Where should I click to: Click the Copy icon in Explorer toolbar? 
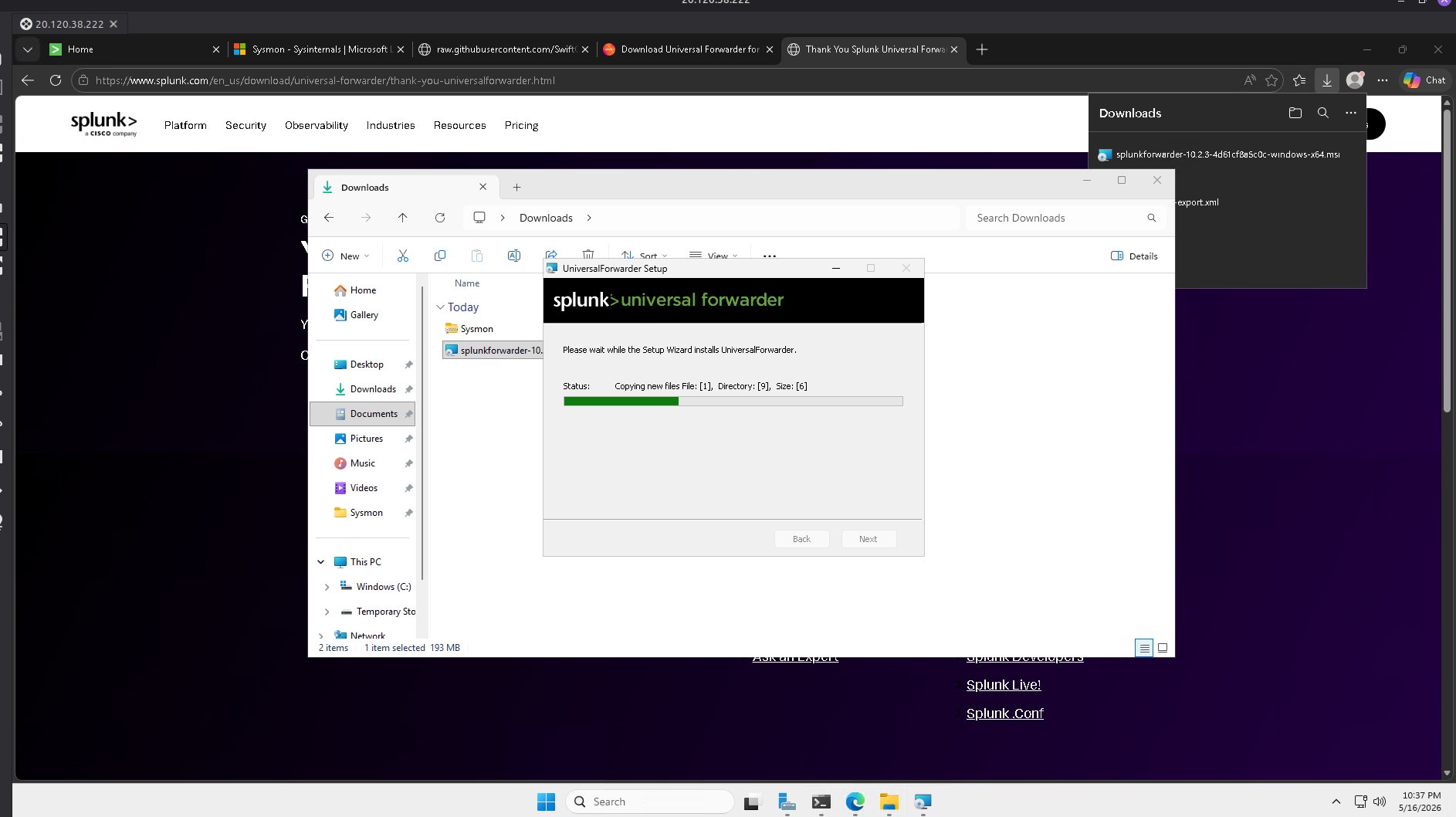tap(440, 256)
